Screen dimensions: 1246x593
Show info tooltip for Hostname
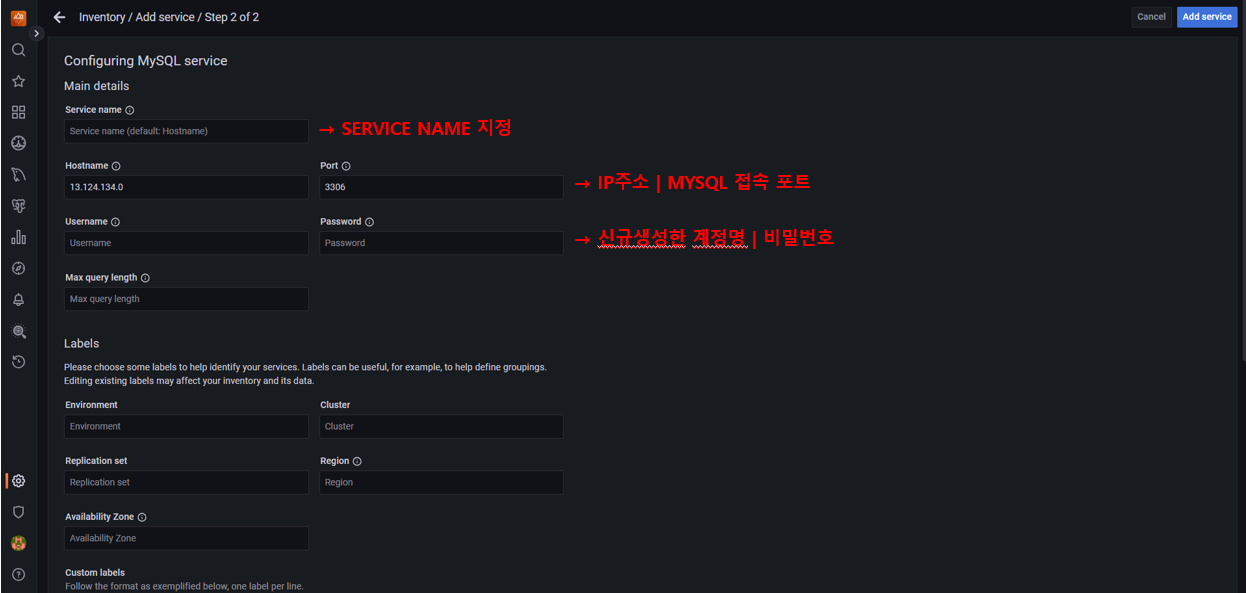pyautogui.click(x=116, y=166)
